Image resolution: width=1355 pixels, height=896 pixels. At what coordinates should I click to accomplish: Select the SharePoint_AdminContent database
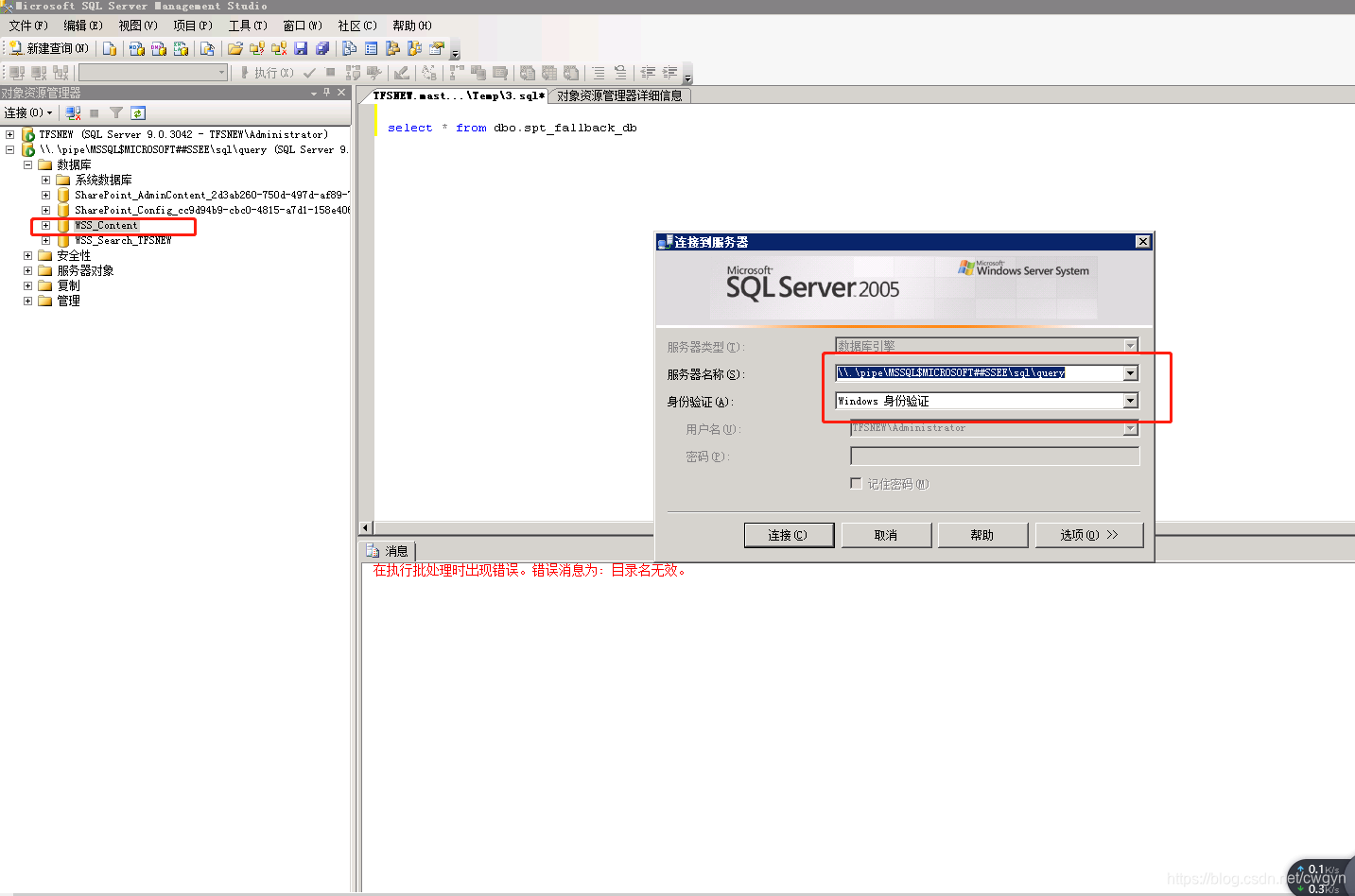212,195
